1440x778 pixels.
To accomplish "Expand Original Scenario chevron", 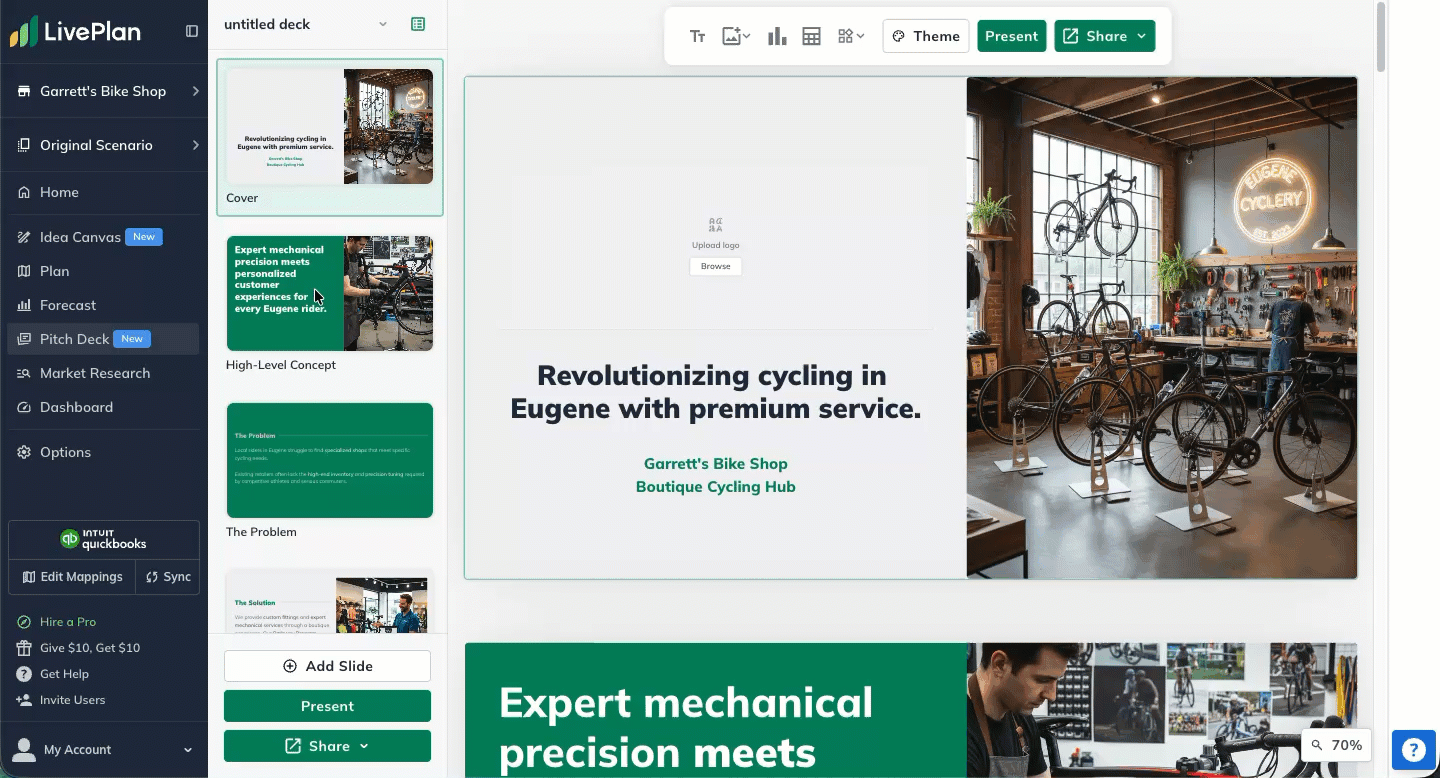I will (195, 145).
